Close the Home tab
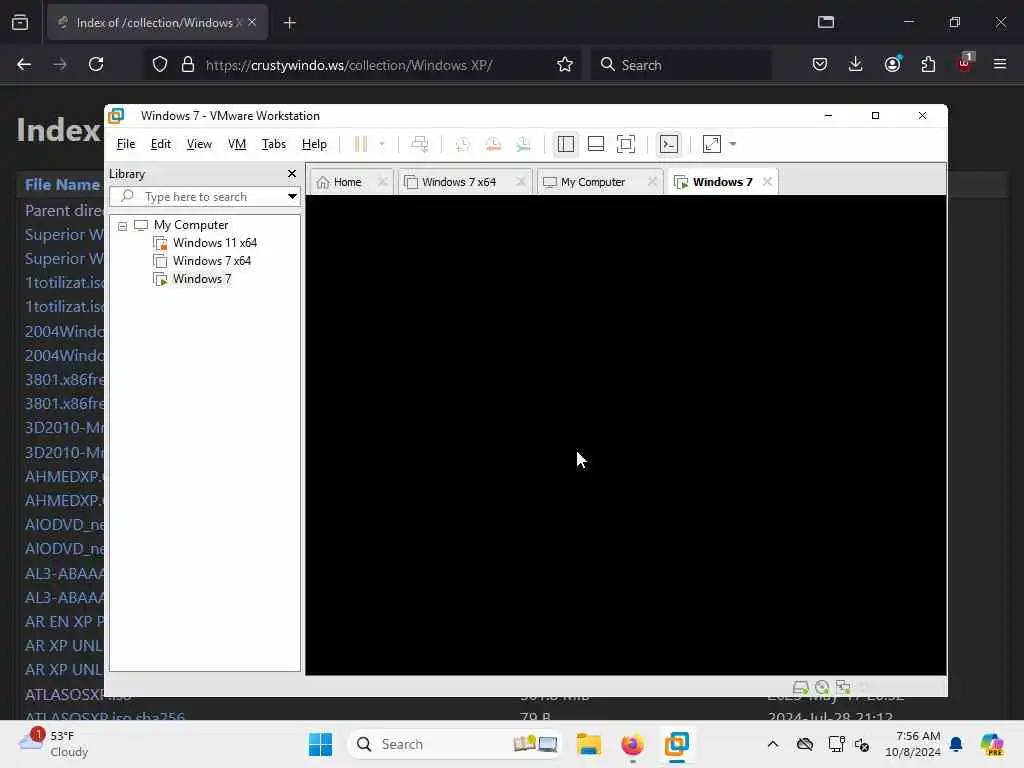 (383, 182)
